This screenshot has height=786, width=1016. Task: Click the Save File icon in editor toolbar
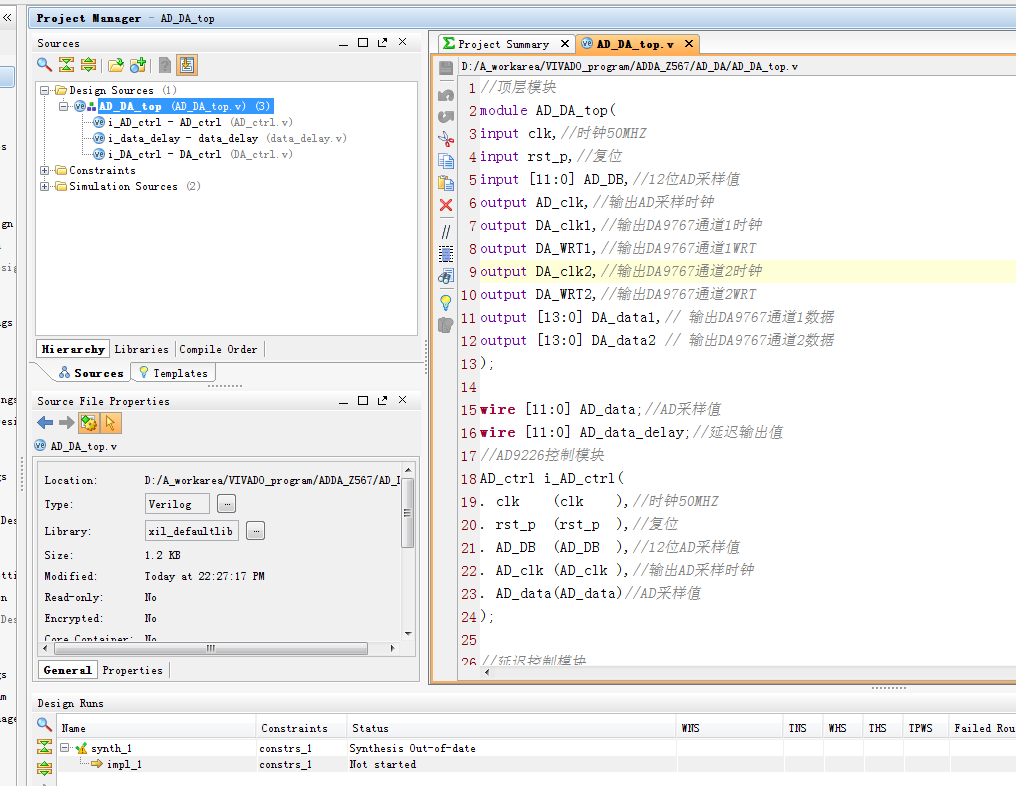(x=446, y=67)
